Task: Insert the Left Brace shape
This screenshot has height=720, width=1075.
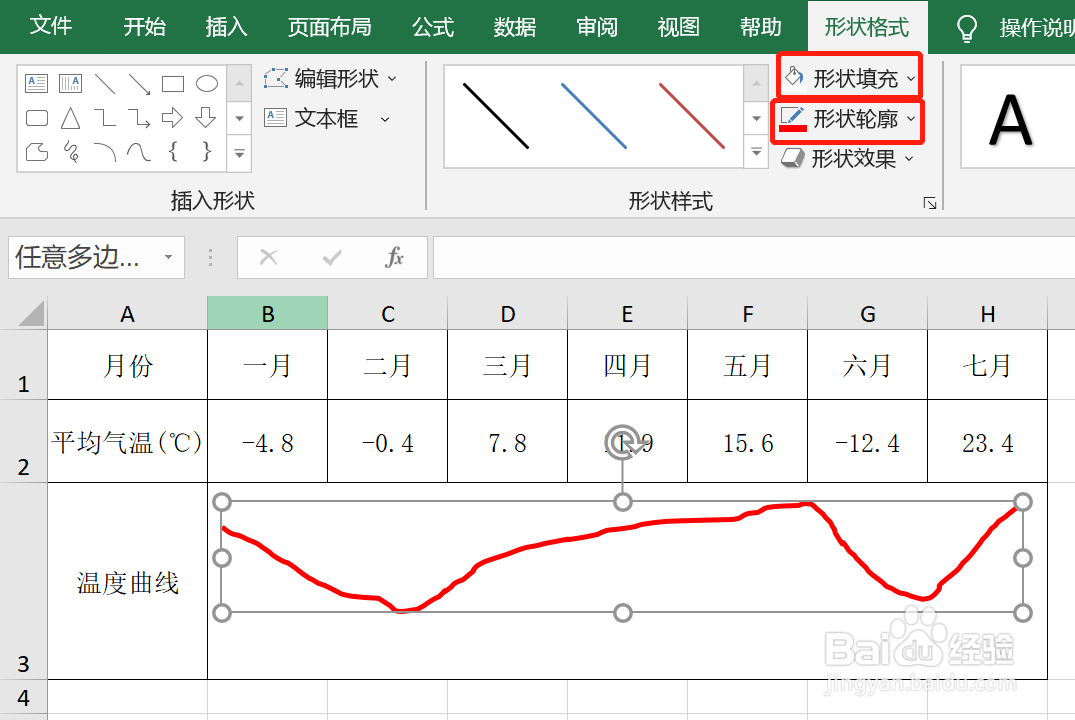Action: tap(173, 152)
